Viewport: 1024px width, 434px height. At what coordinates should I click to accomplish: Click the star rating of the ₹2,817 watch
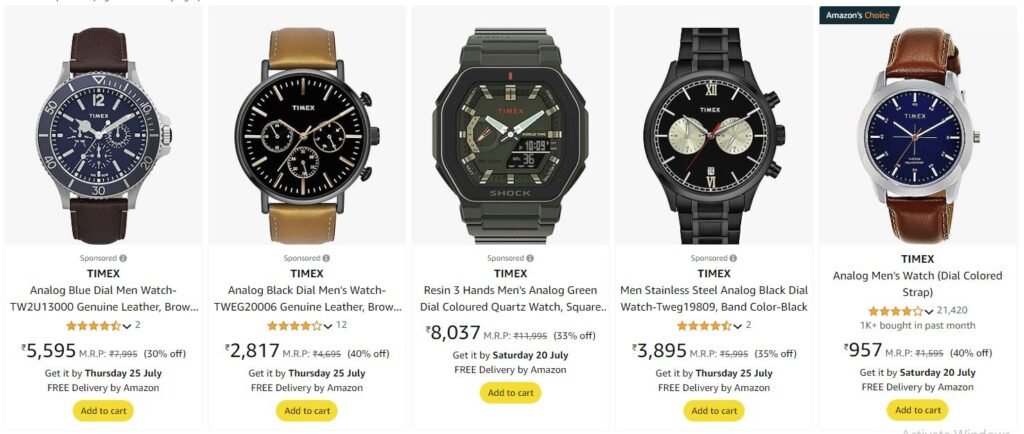click(295, 325)
